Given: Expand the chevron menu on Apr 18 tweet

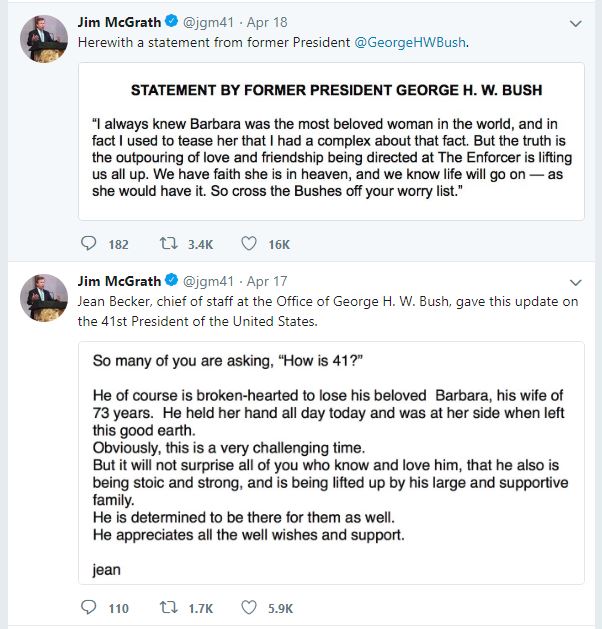Looking at the screenshot, I should 576,24.
